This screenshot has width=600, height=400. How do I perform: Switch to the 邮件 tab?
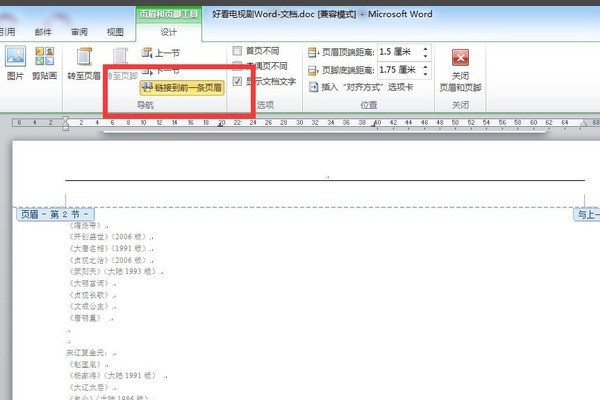(x=43, y=32)
